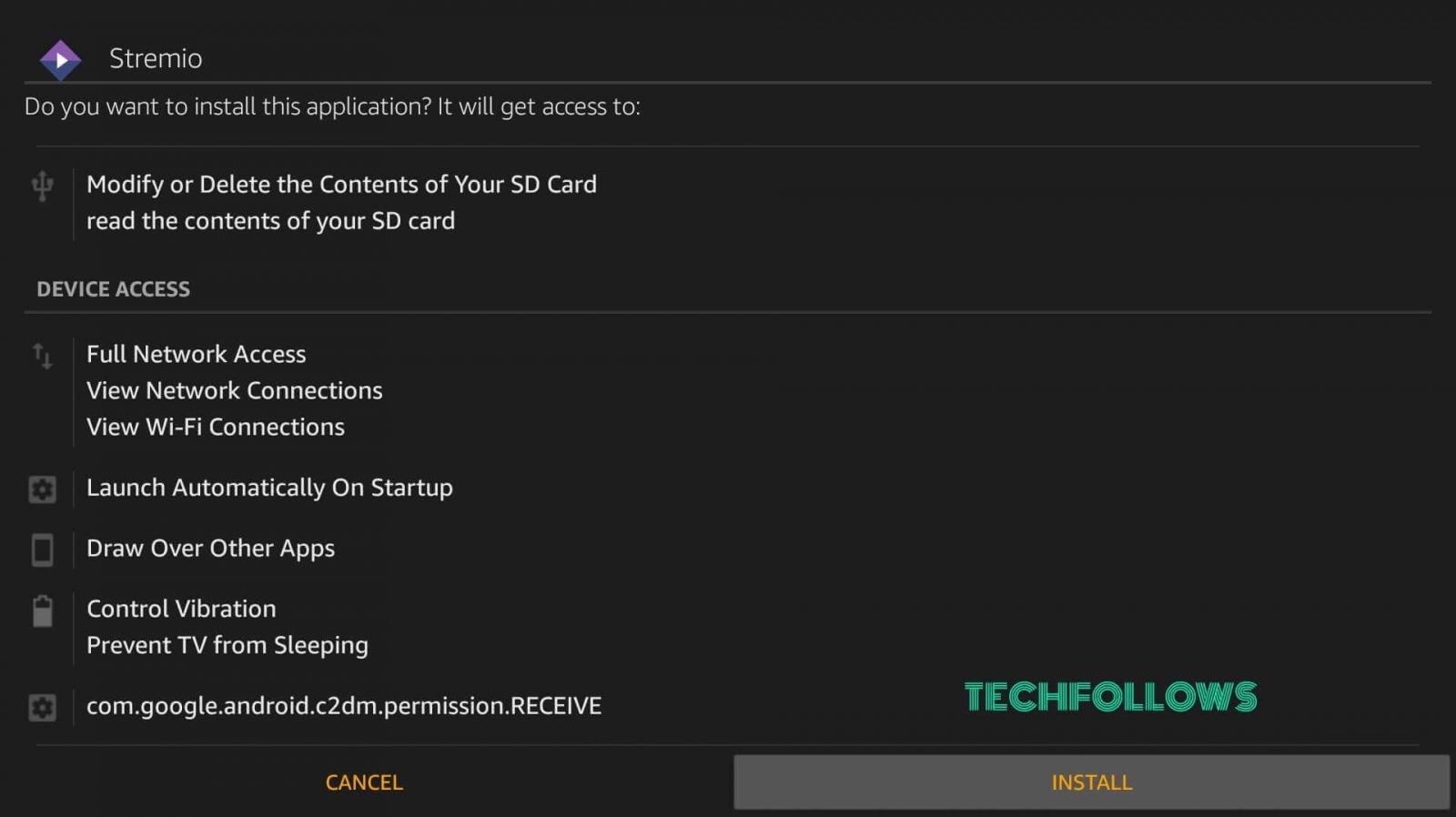Click the USB storage permission icon
This screenshot has width=1456, height=817.
(42, 185)
